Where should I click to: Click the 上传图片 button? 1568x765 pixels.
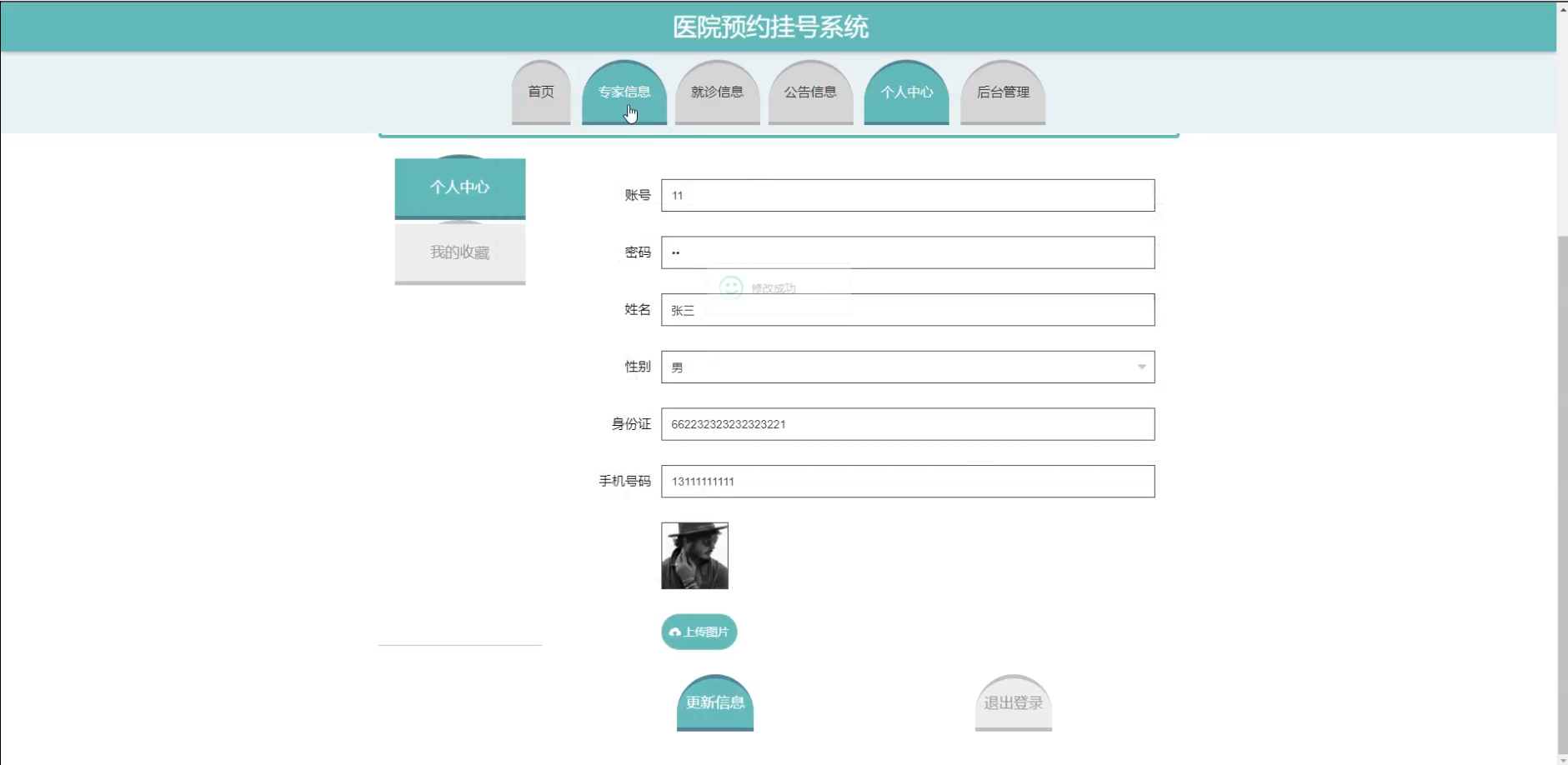699,632
